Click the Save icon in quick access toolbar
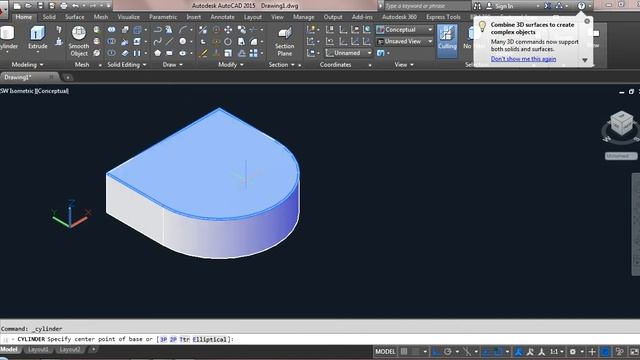 (40, 6)
